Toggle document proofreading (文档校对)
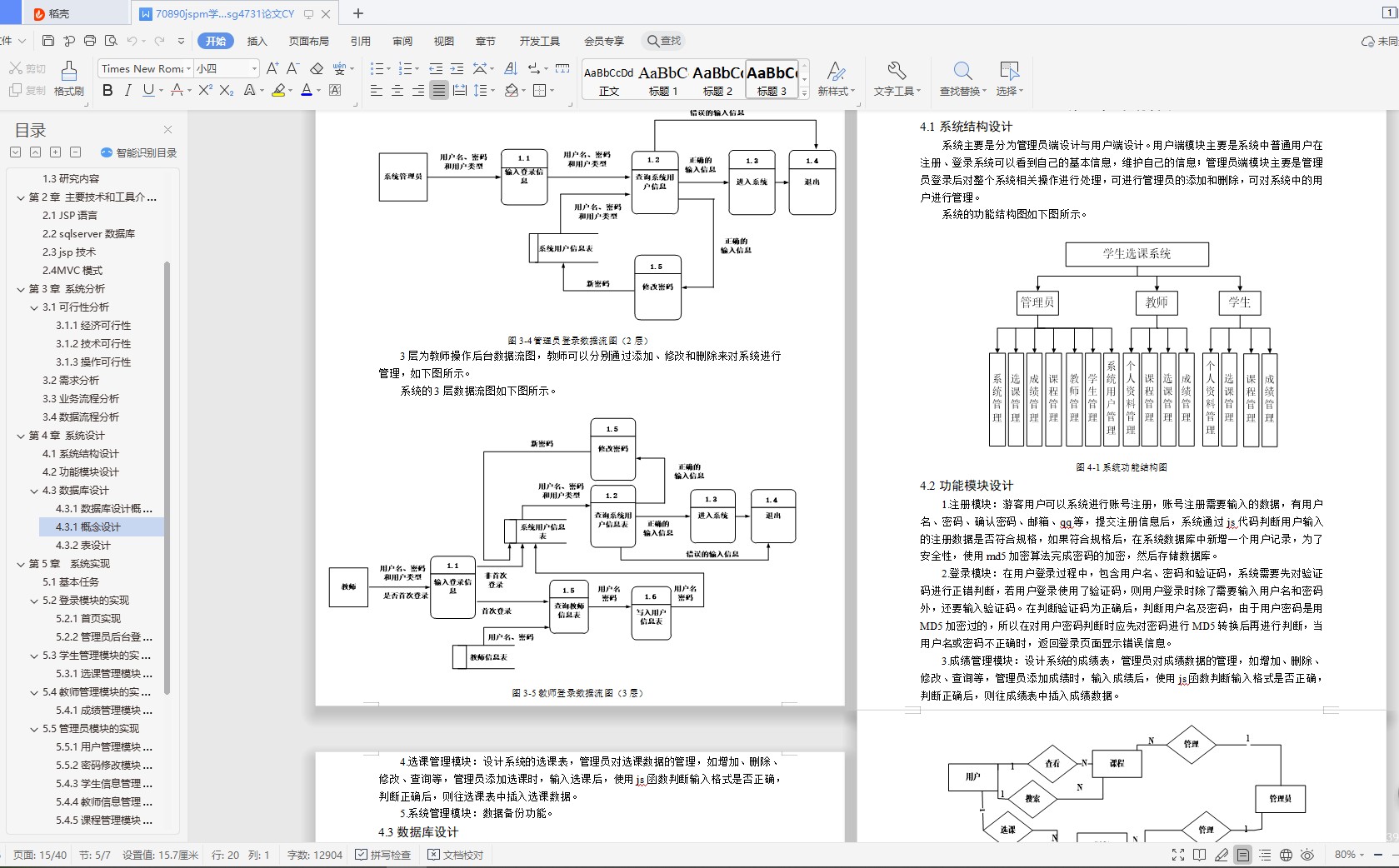Screen dimensions: 1399x868 [x=456, y=855]
